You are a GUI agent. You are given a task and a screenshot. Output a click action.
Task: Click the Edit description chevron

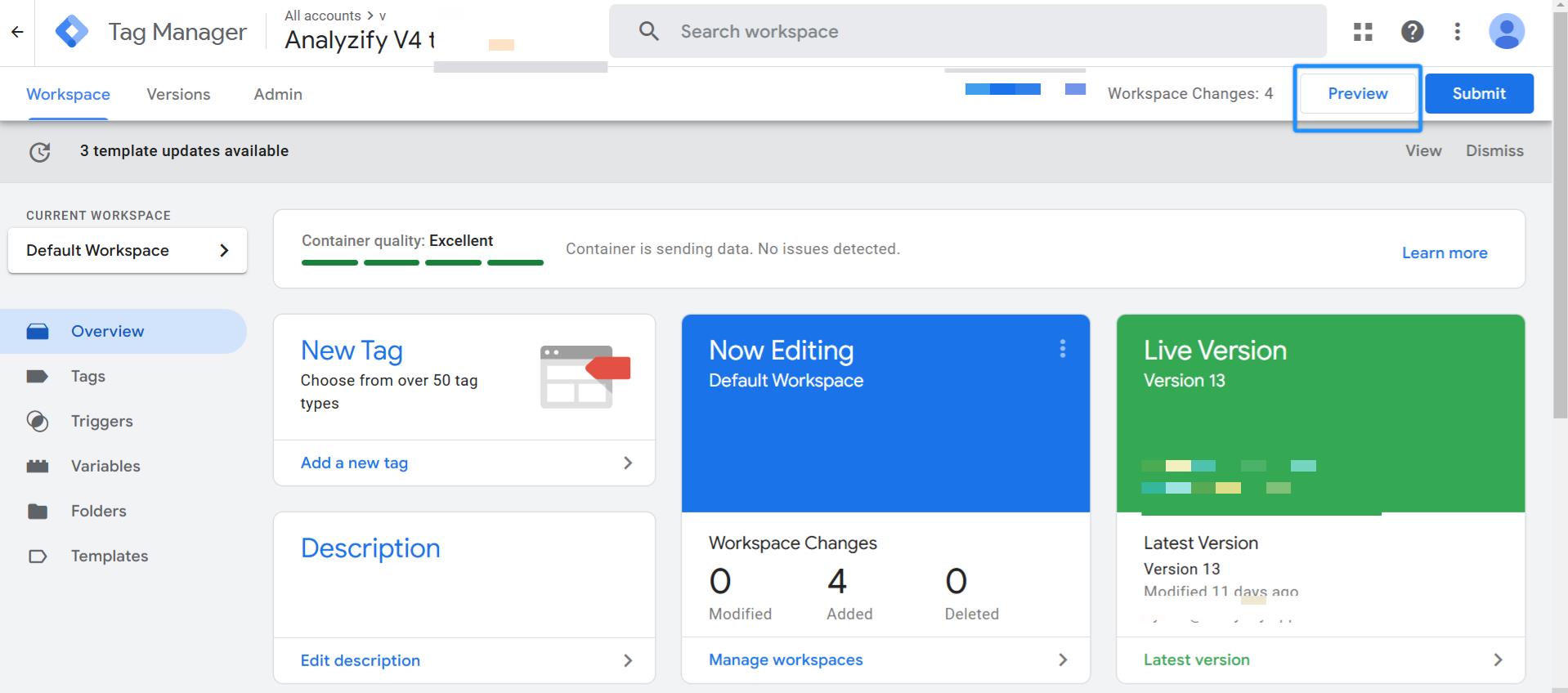point(628,660)
